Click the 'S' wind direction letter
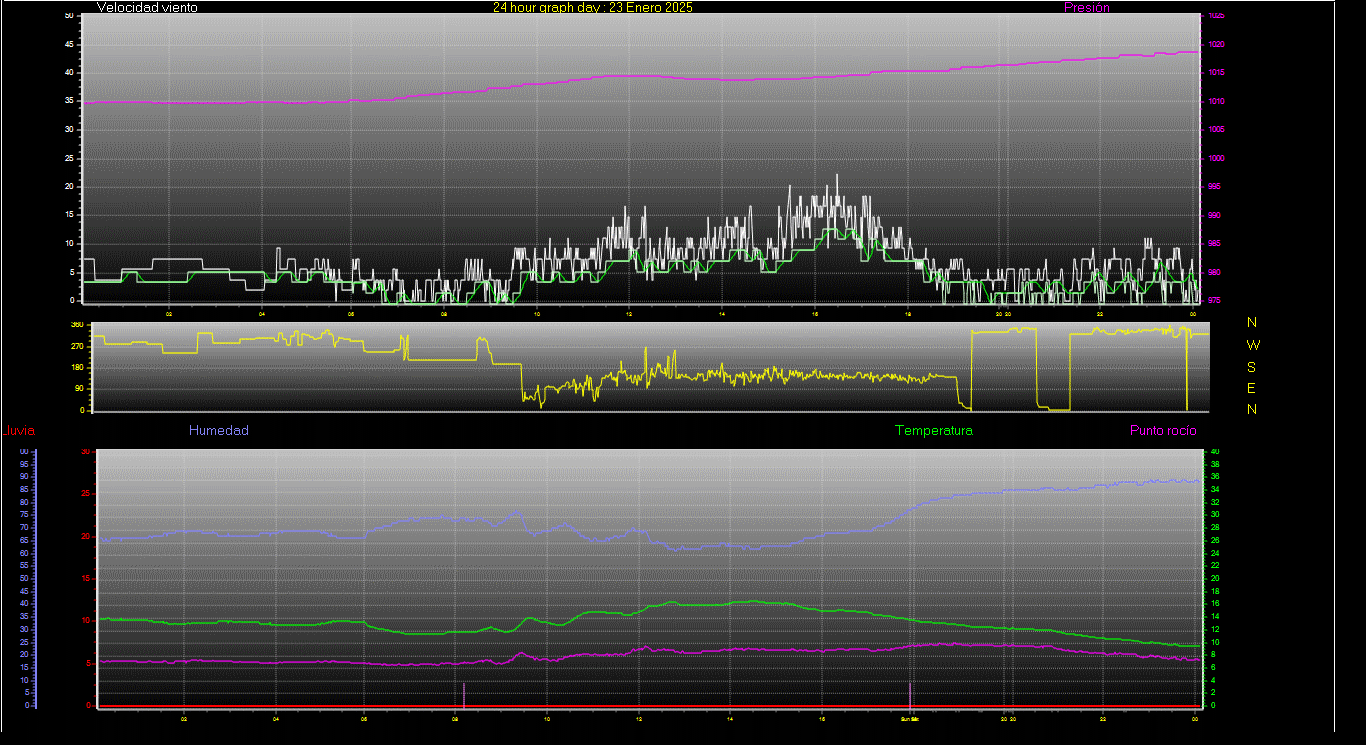 [x=1253, y=367]
